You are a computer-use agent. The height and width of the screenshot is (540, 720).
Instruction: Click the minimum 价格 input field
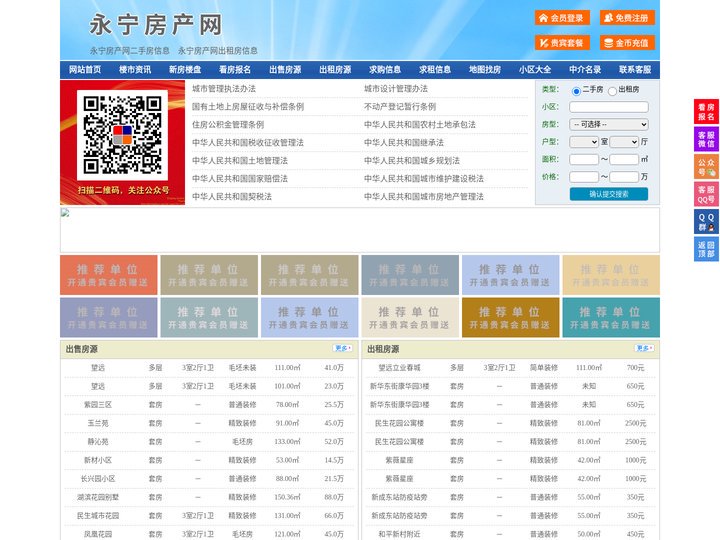(x=584, y=177)
